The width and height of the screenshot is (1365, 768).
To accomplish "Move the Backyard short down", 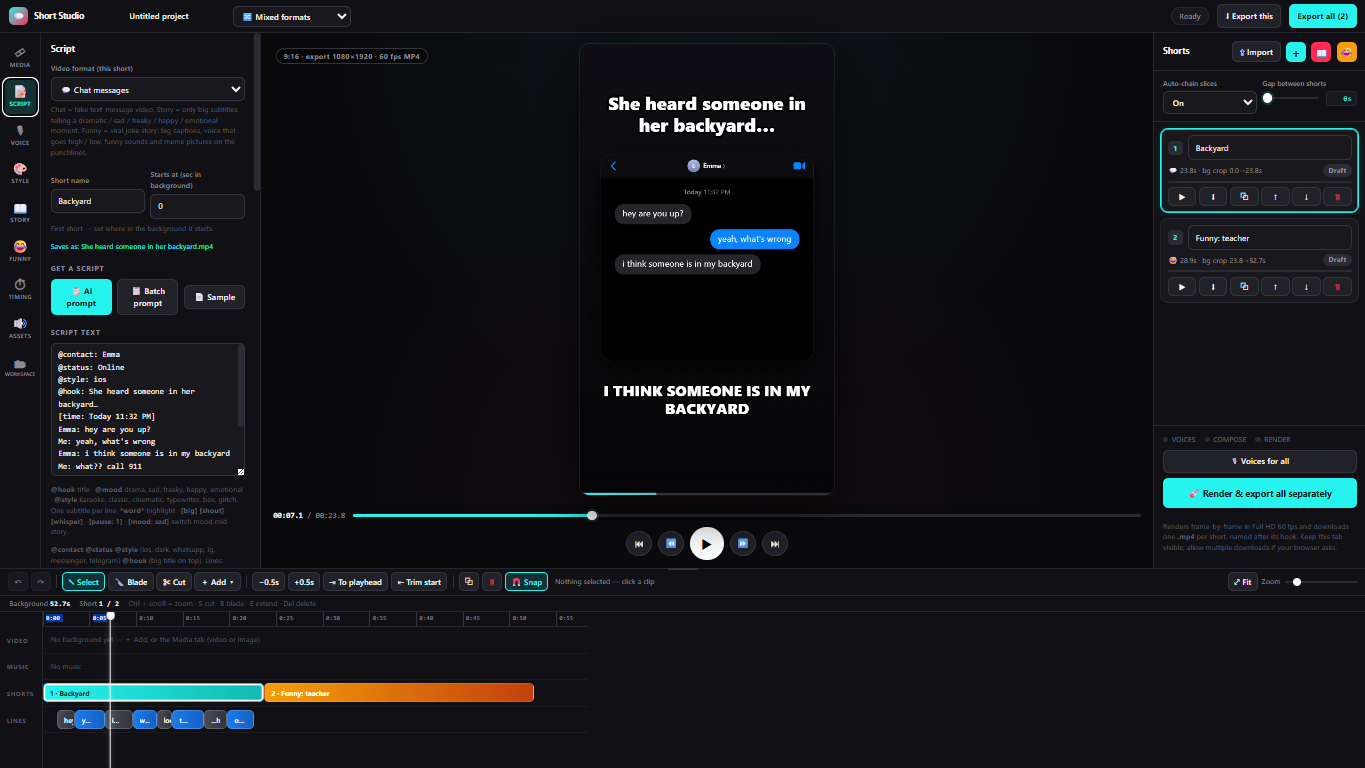I will tap(1306, 197).
